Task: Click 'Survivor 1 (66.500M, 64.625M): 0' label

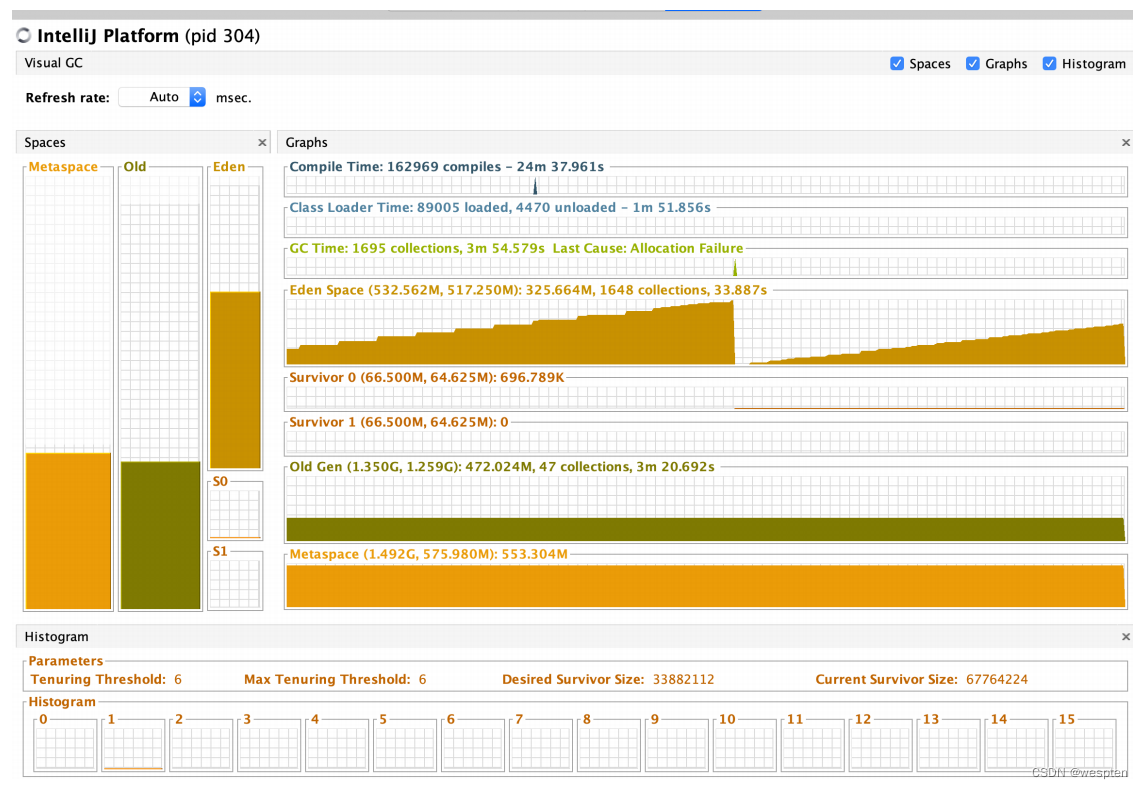Action: (x=399, y=422)
